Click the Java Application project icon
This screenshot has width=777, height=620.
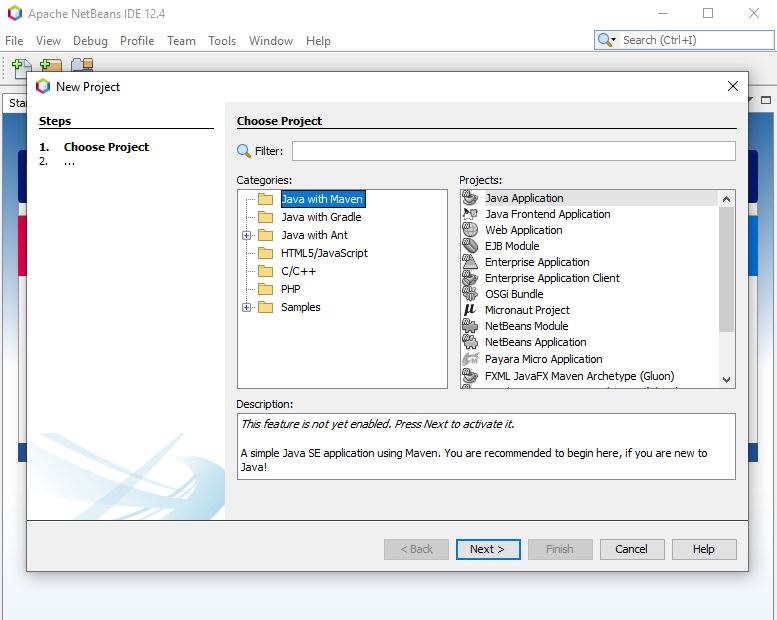click(x=470, y=198)
